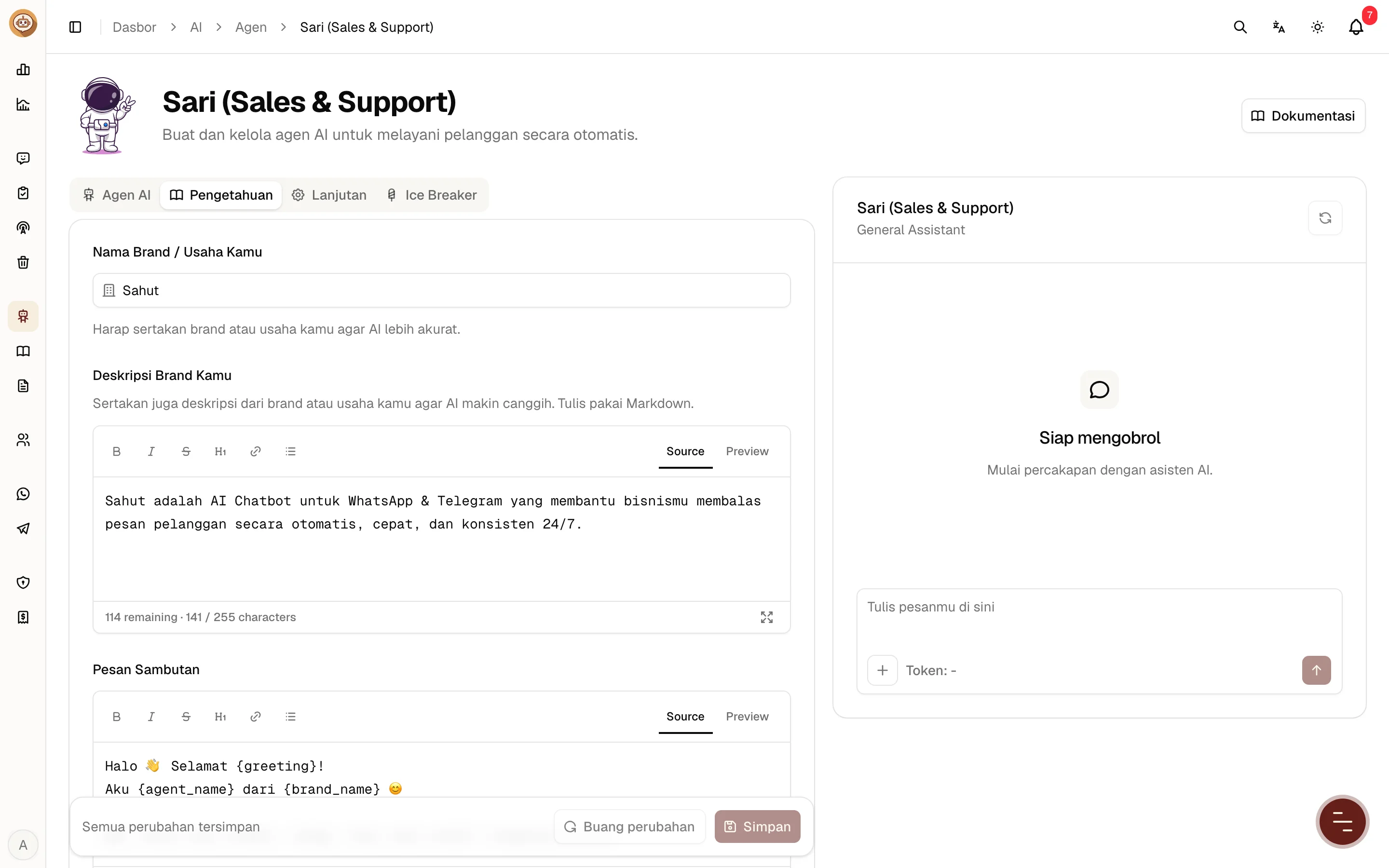Focus the Nama Brand input field
The width and height of the screenshot is (1389, 868).
pyautogui.click(x=441, y=290)
